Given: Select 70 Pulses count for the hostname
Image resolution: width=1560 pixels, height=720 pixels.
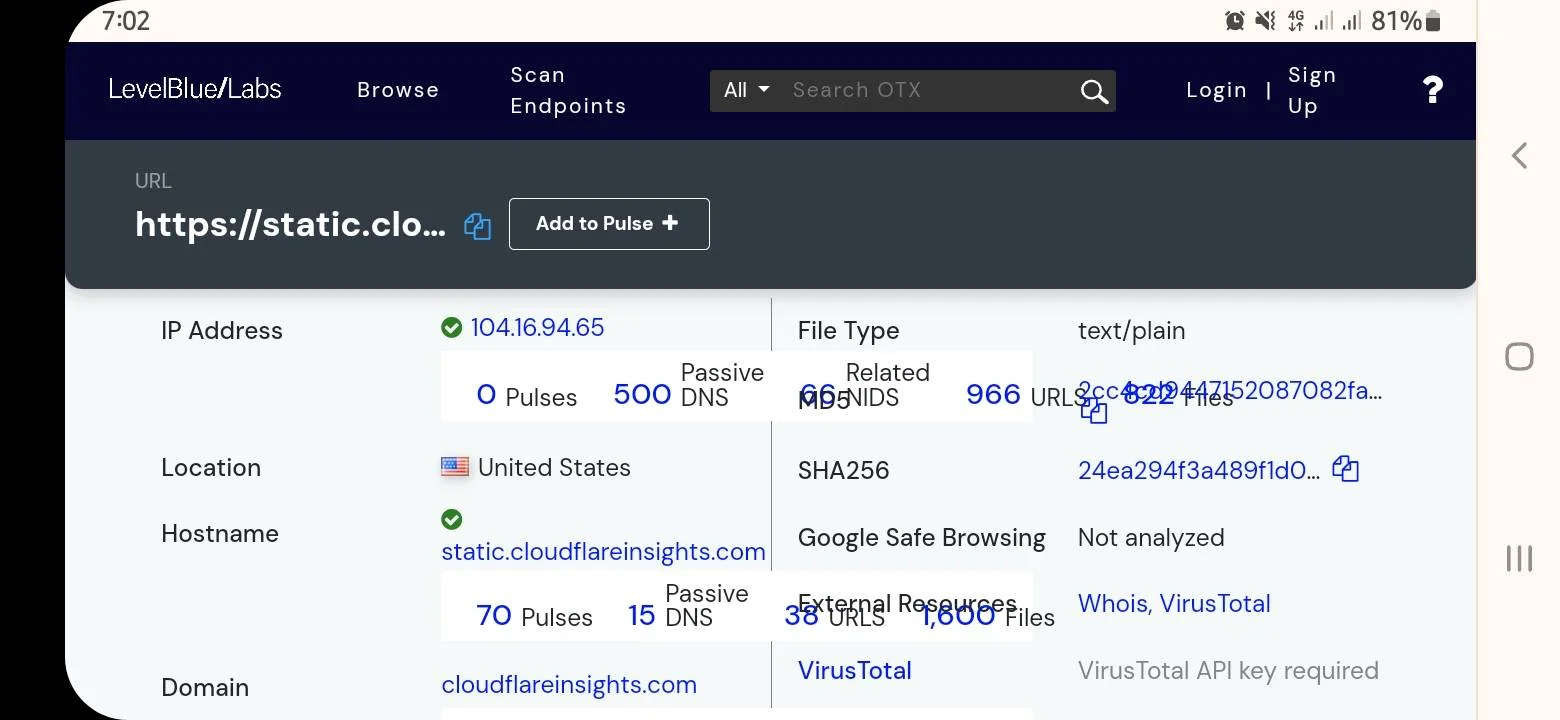Looking at the screenshot, I should click(534, 616).
